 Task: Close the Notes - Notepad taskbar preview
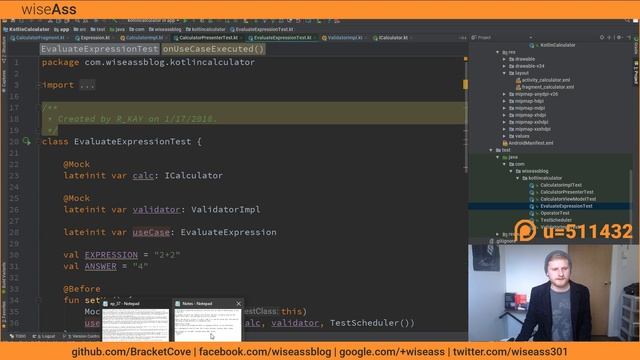pos(238,304)
